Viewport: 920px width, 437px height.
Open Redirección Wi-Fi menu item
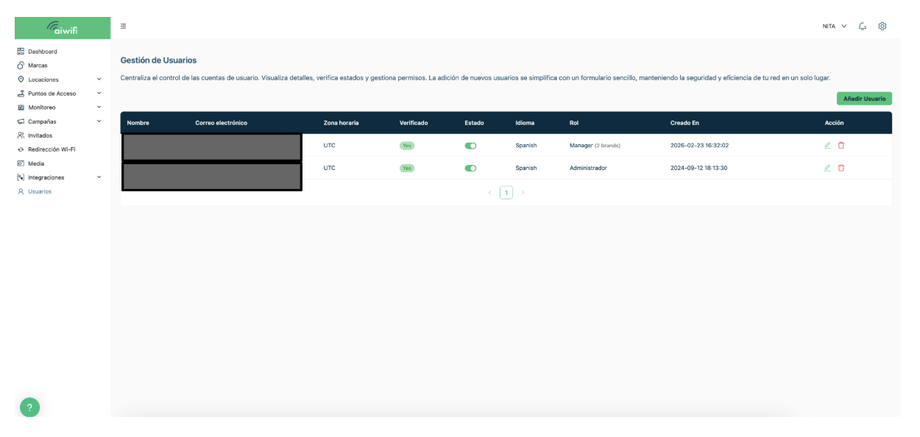point(52,150)
